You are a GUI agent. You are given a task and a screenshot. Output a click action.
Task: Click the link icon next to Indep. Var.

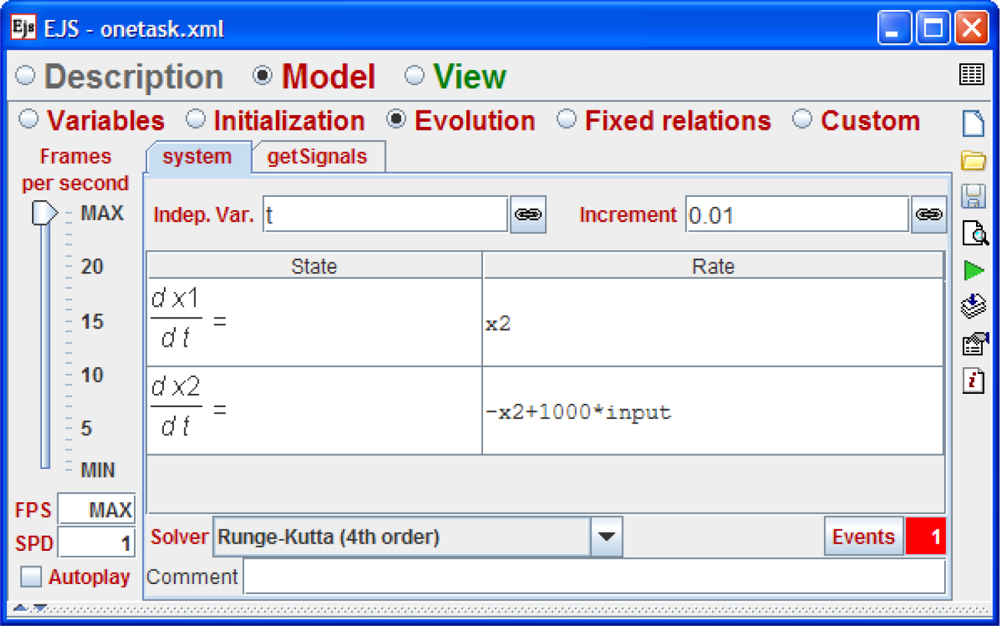point(528,215)
